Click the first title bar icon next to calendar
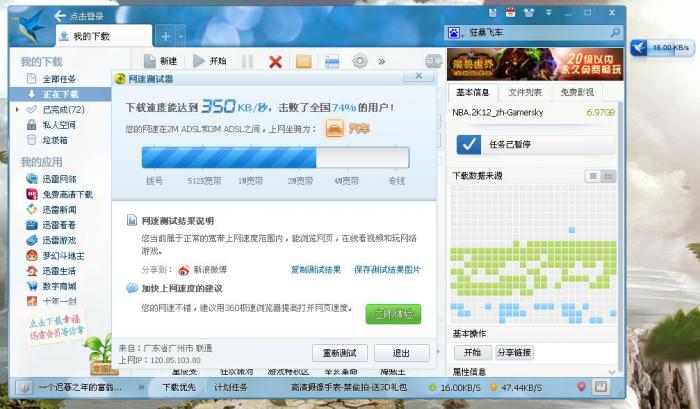The width and height of the screenshot is (700, 409). [x=492, y=13]
